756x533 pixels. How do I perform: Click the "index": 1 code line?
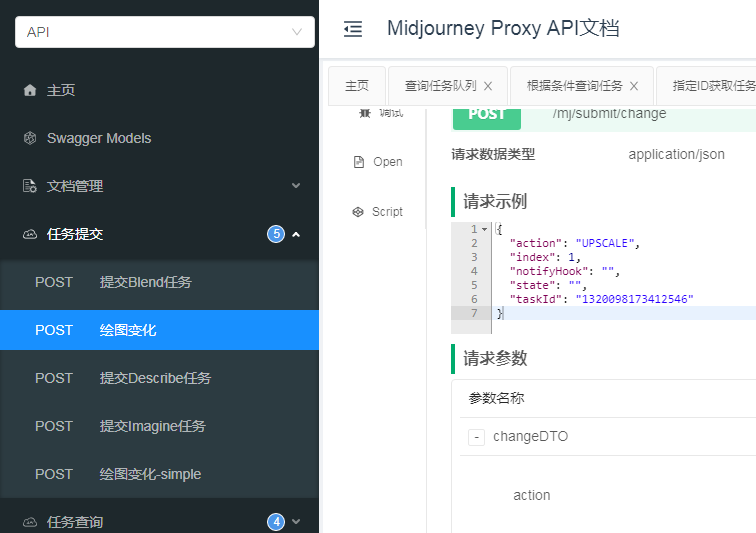(x=545, y=257)
